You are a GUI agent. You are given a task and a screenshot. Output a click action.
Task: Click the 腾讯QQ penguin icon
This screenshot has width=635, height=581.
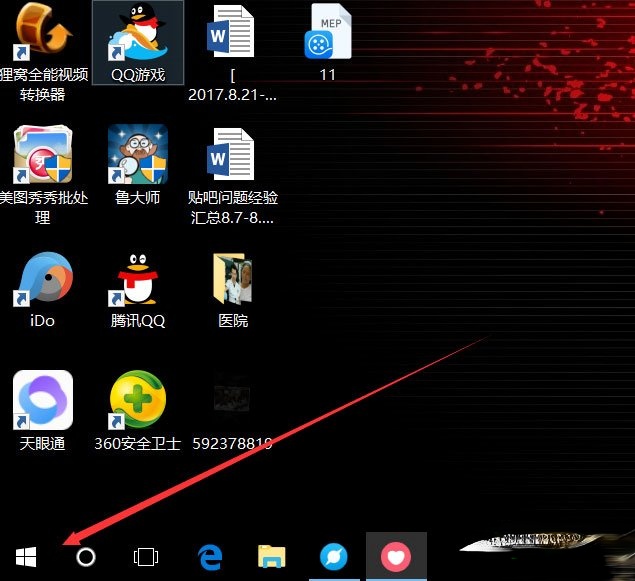137,278
